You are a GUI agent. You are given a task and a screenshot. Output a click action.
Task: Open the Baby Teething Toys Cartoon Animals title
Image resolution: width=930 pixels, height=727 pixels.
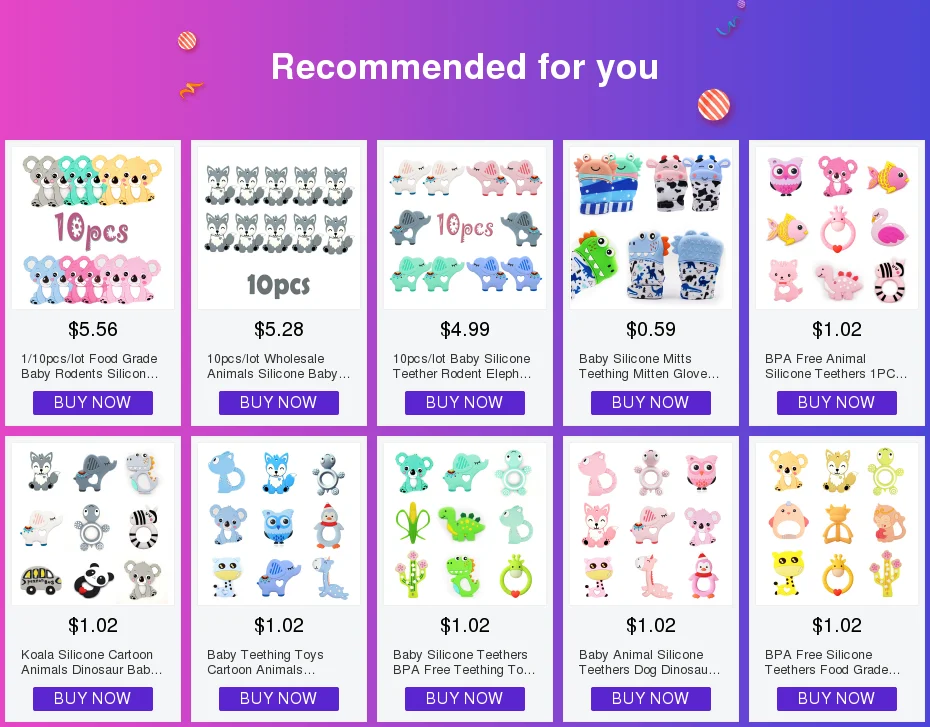[265, 662]
